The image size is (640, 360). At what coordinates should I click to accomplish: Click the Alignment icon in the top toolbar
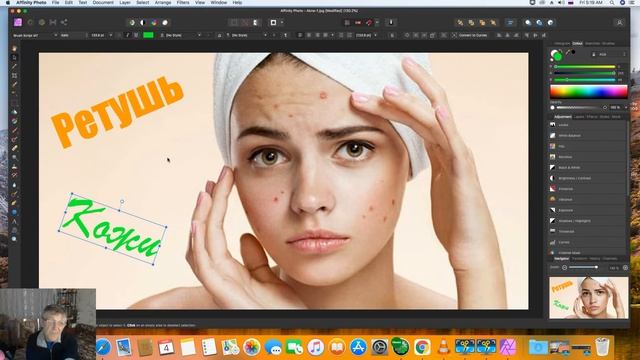[510, 22]
